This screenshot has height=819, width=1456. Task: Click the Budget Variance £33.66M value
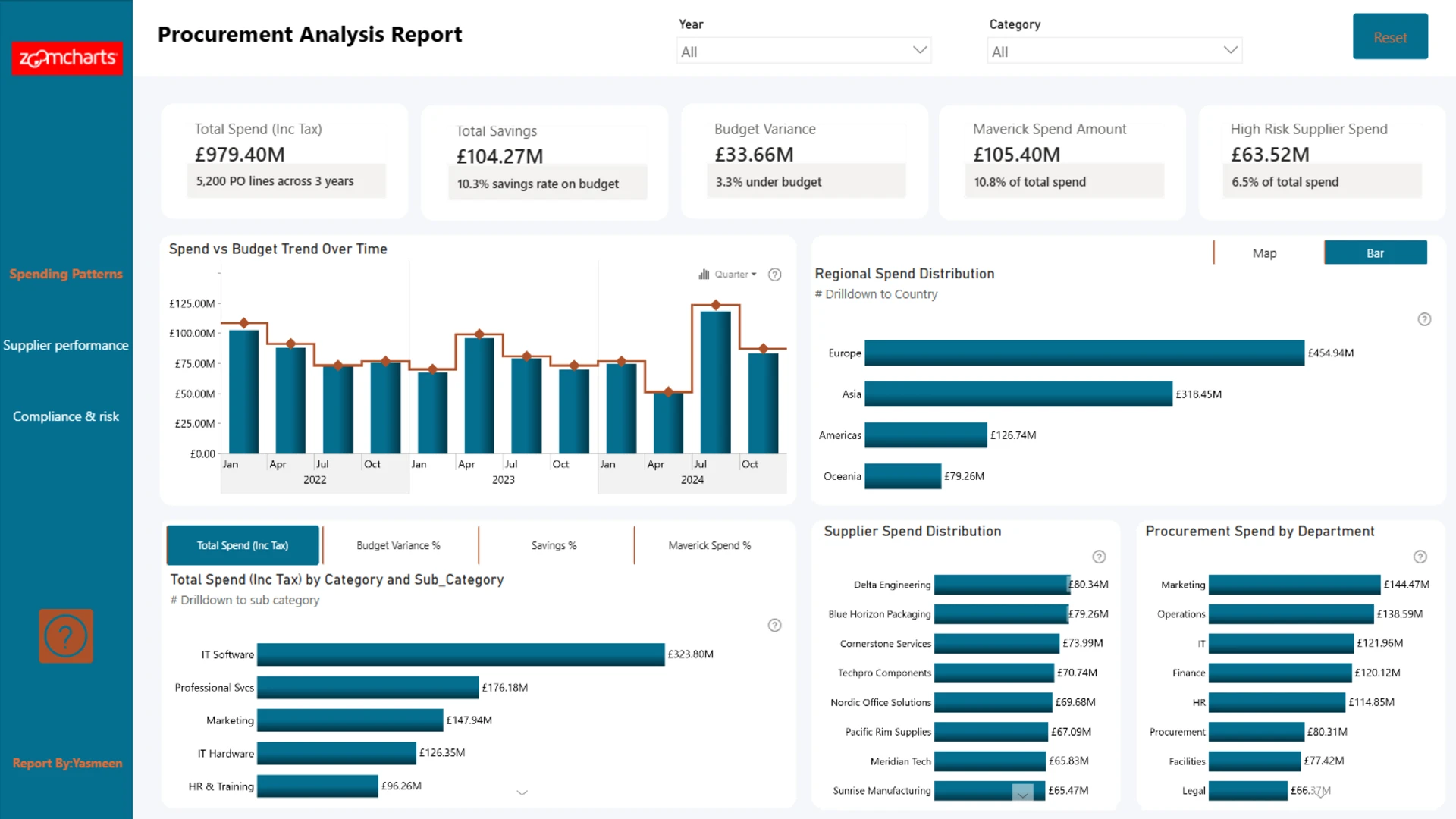[754, 154]
